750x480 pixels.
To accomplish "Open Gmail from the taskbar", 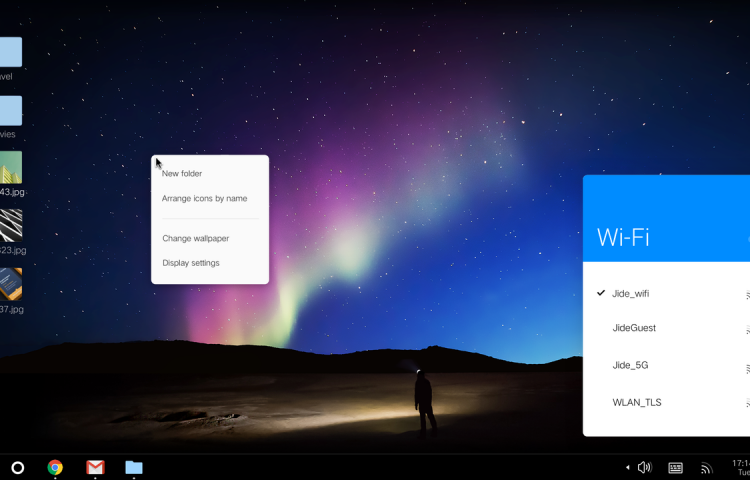I will click(95, 467).
